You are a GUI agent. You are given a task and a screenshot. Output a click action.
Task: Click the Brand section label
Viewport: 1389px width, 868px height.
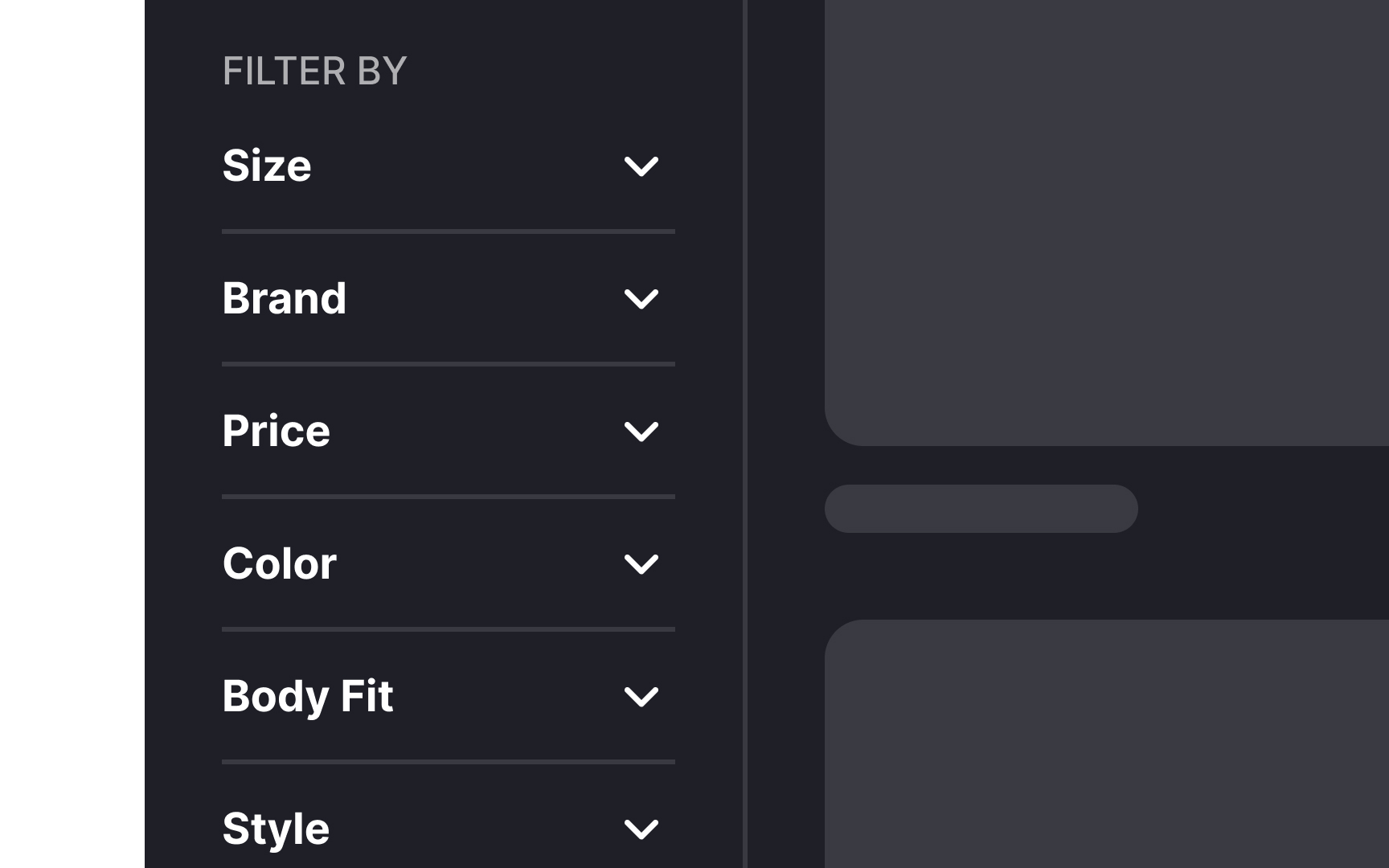click(285, 298)
